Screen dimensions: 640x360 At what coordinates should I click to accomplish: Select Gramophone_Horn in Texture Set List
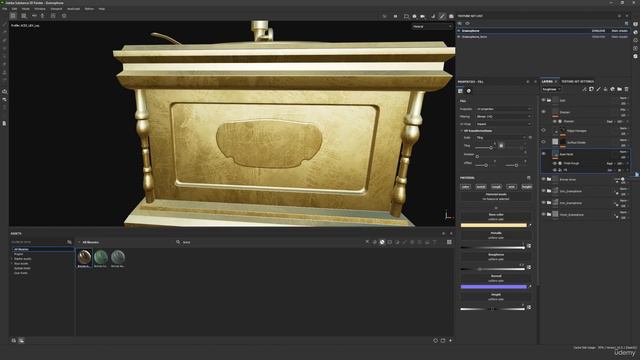(x=474, y=37)
